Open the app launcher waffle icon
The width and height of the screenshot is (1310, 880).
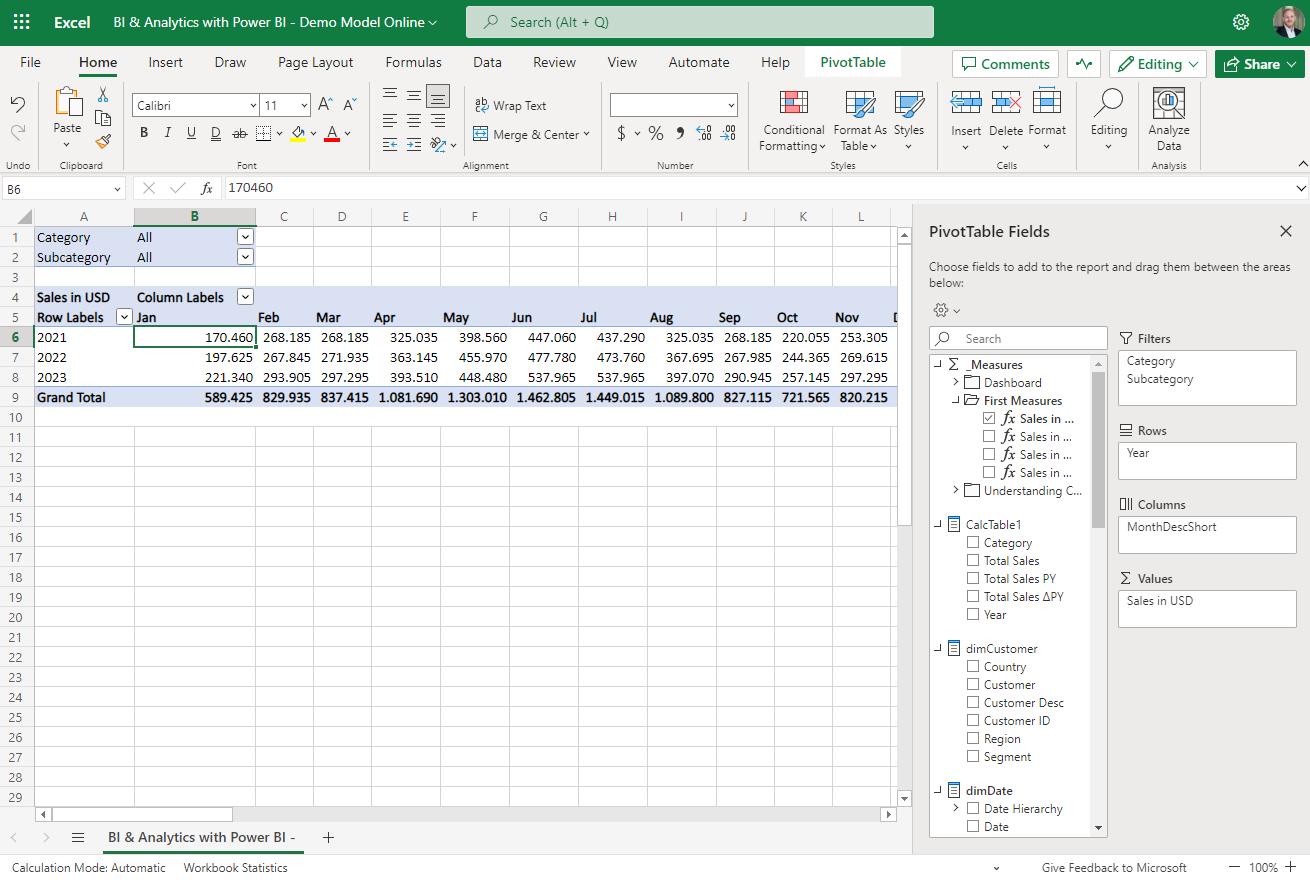(x=21, y=22)
